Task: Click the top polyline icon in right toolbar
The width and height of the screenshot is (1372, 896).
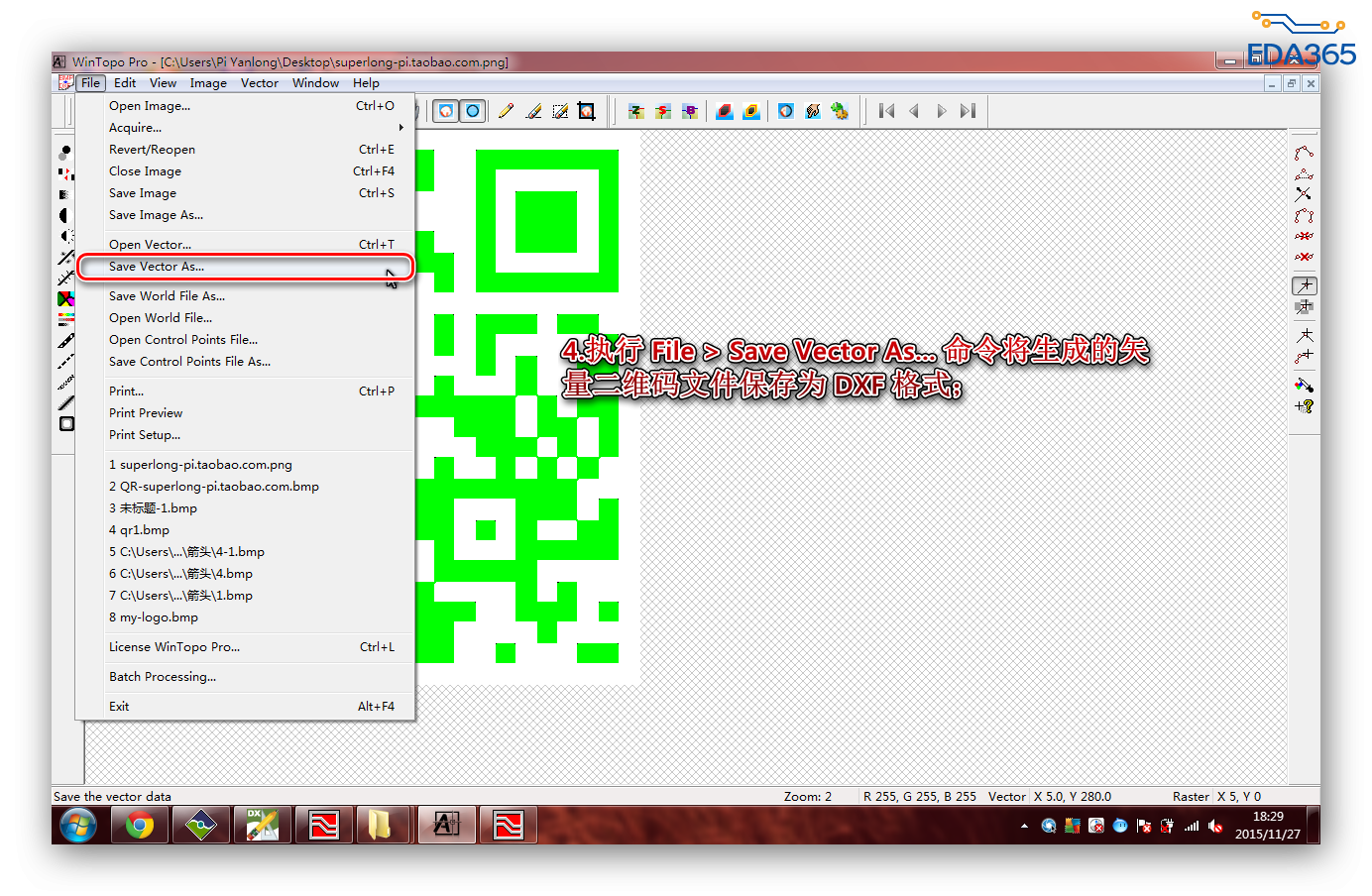Action: pos(1304,153)
